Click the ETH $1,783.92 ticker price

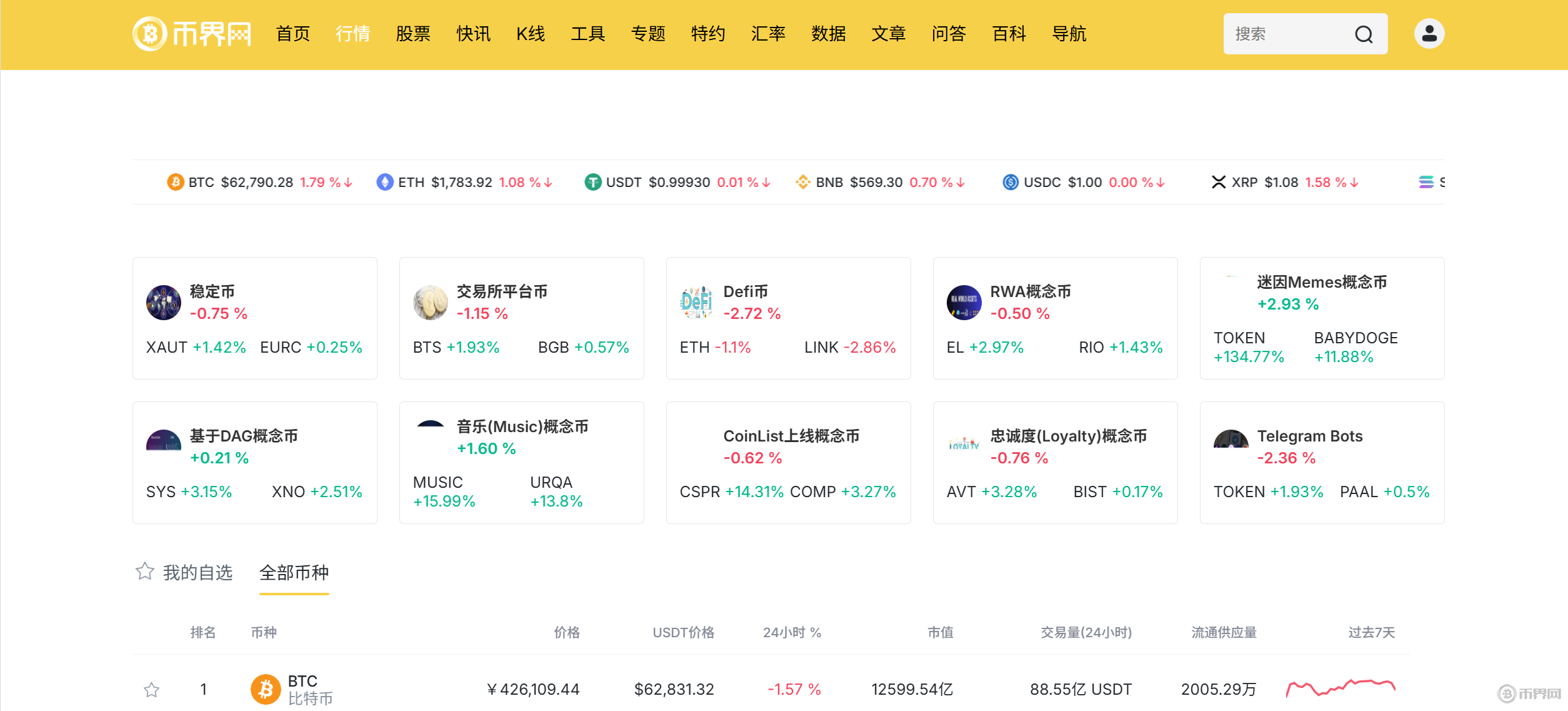tap(462, 182)
